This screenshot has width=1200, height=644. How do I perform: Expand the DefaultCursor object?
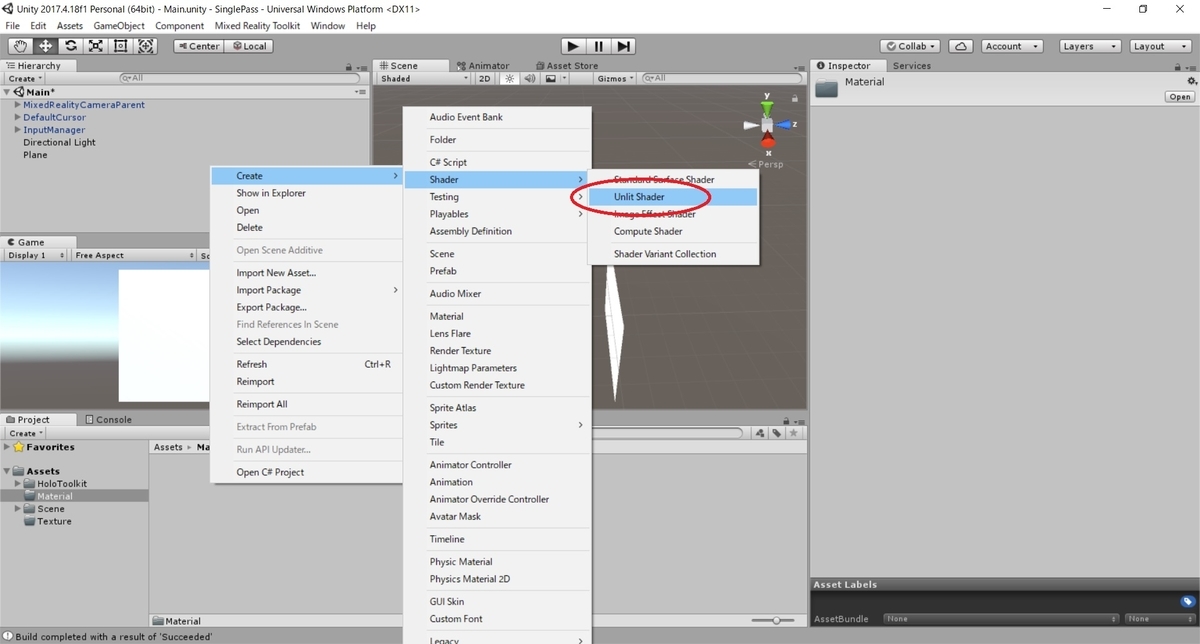coord(17,117)
